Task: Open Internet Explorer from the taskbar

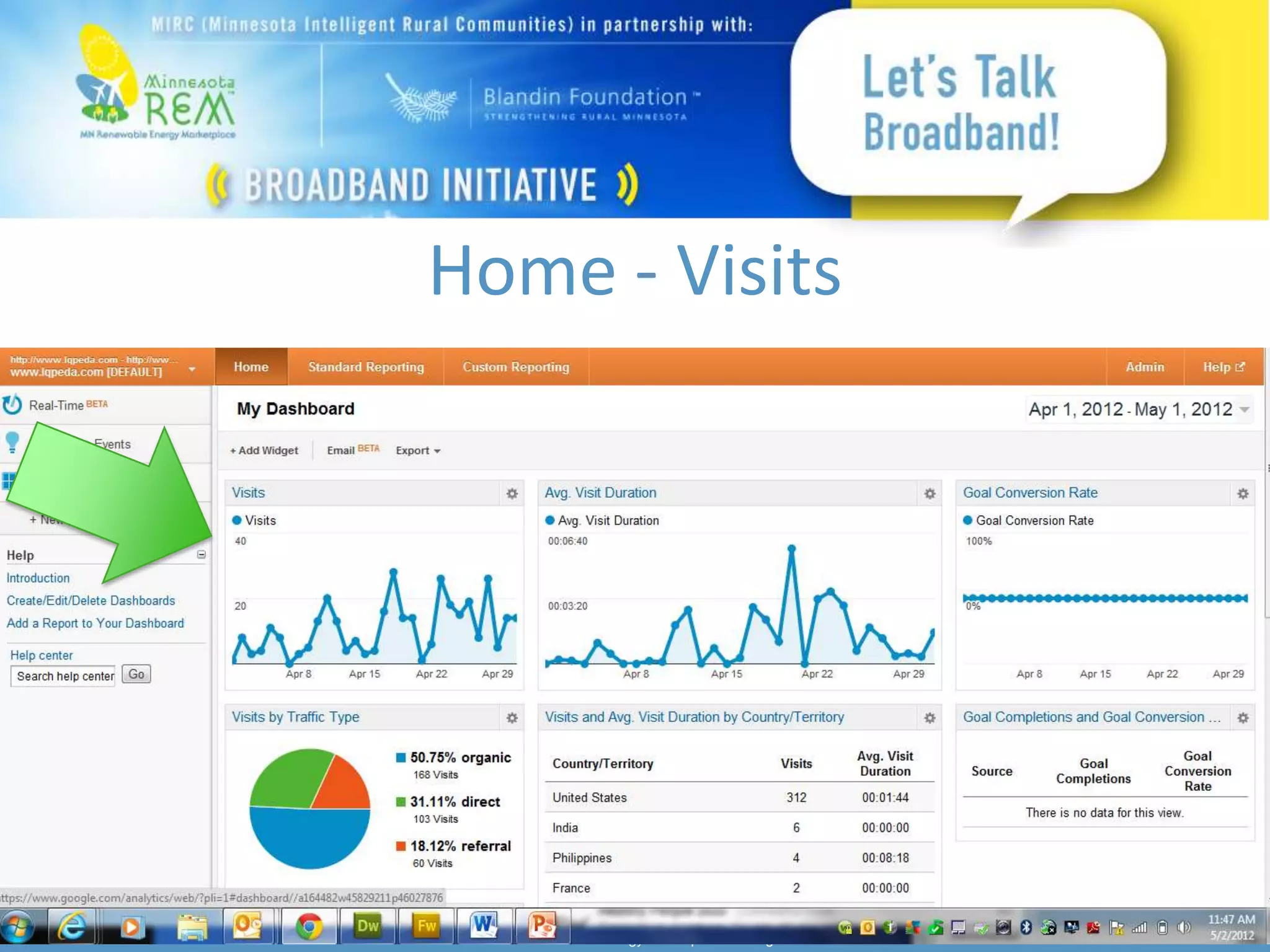Action: [x=73, y=928]
